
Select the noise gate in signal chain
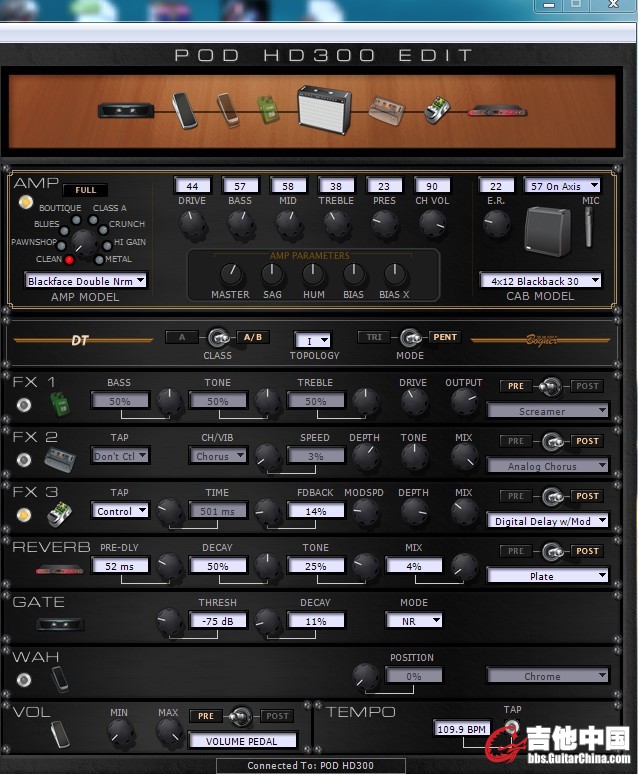125,110
